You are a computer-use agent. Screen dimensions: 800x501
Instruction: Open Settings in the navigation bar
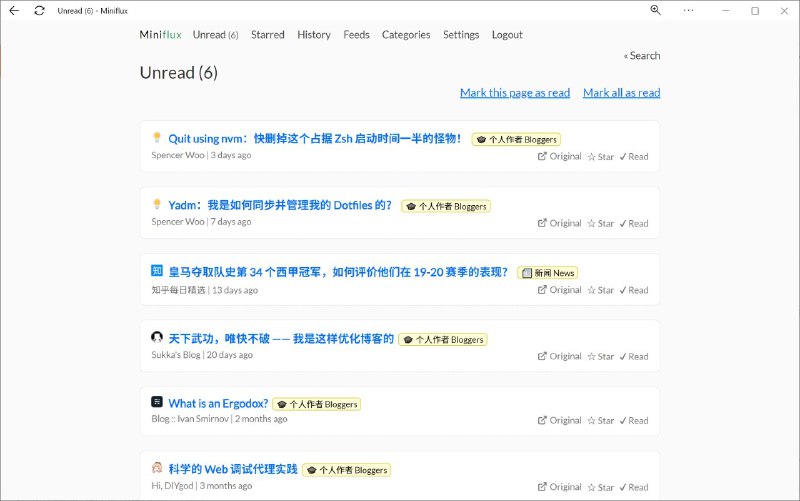point(461,35)
